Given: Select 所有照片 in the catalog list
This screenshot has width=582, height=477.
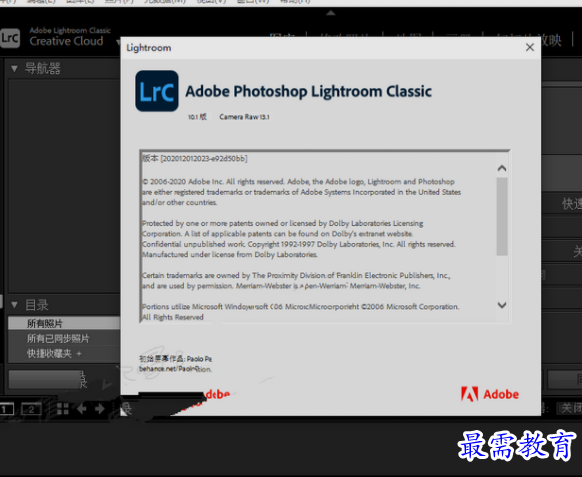Looking at the screenshot, I should tap(64, 323).
